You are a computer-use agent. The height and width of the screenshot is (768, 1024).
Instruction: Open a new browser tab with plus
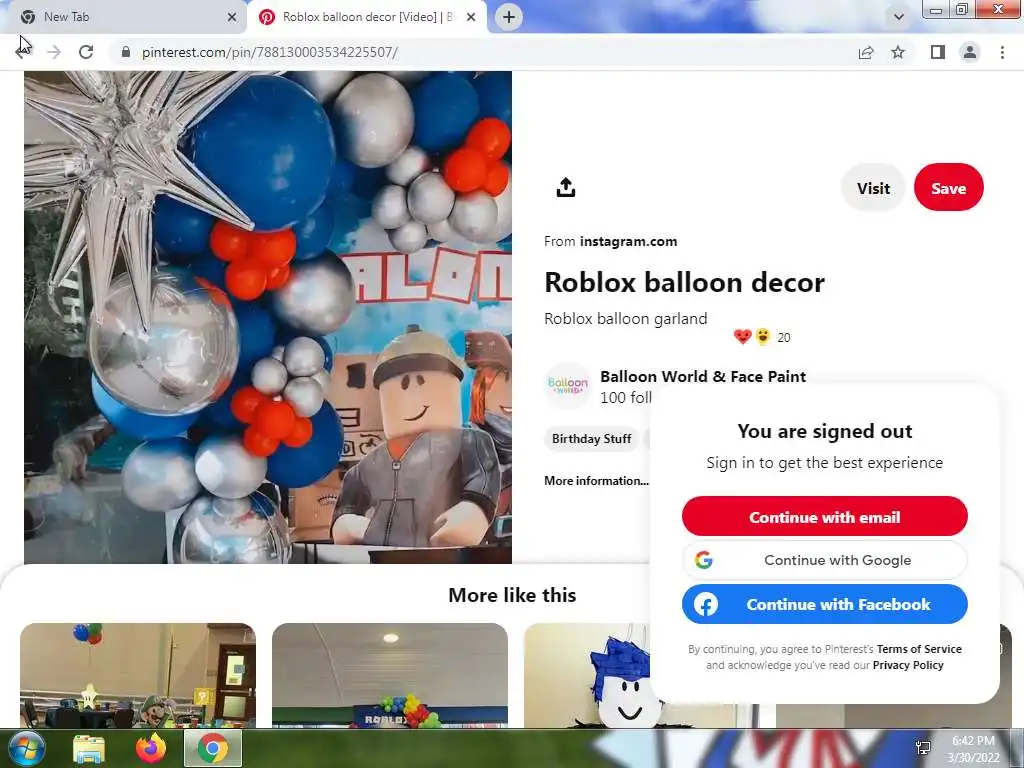509,17
